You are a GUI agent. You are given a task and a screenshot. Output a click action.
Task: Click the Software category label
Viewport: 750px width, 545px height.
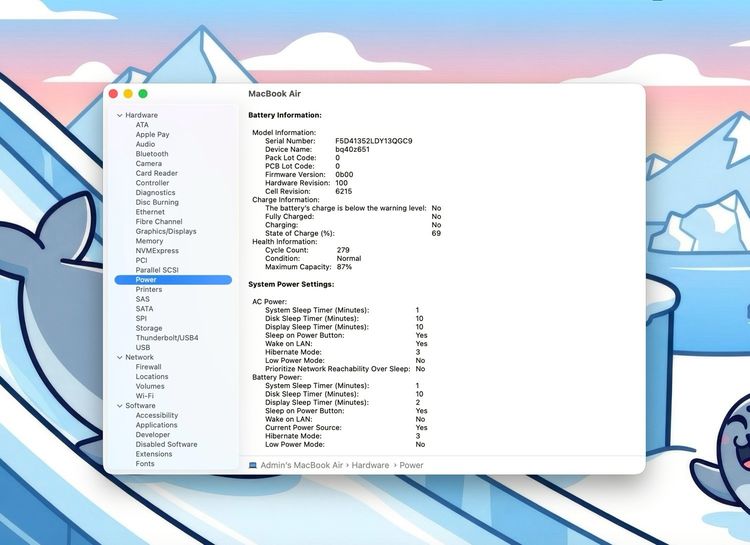140,406
